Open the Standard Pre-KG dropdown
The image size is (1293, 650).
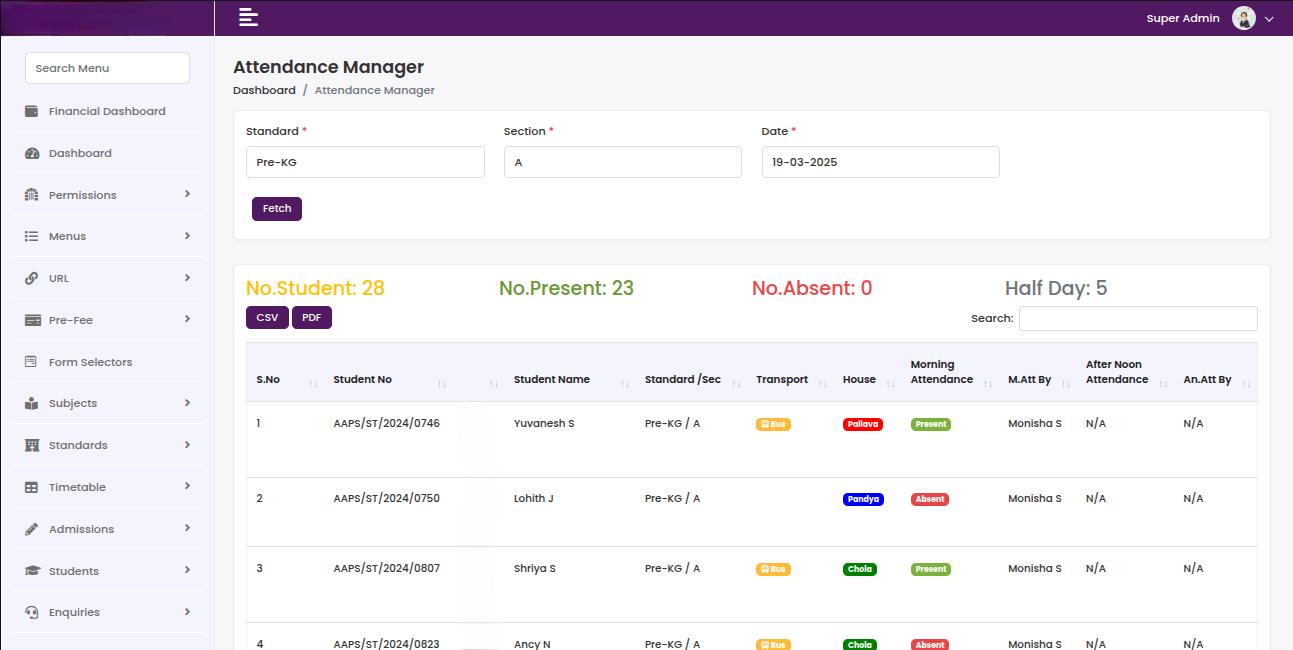click(365, 162)
